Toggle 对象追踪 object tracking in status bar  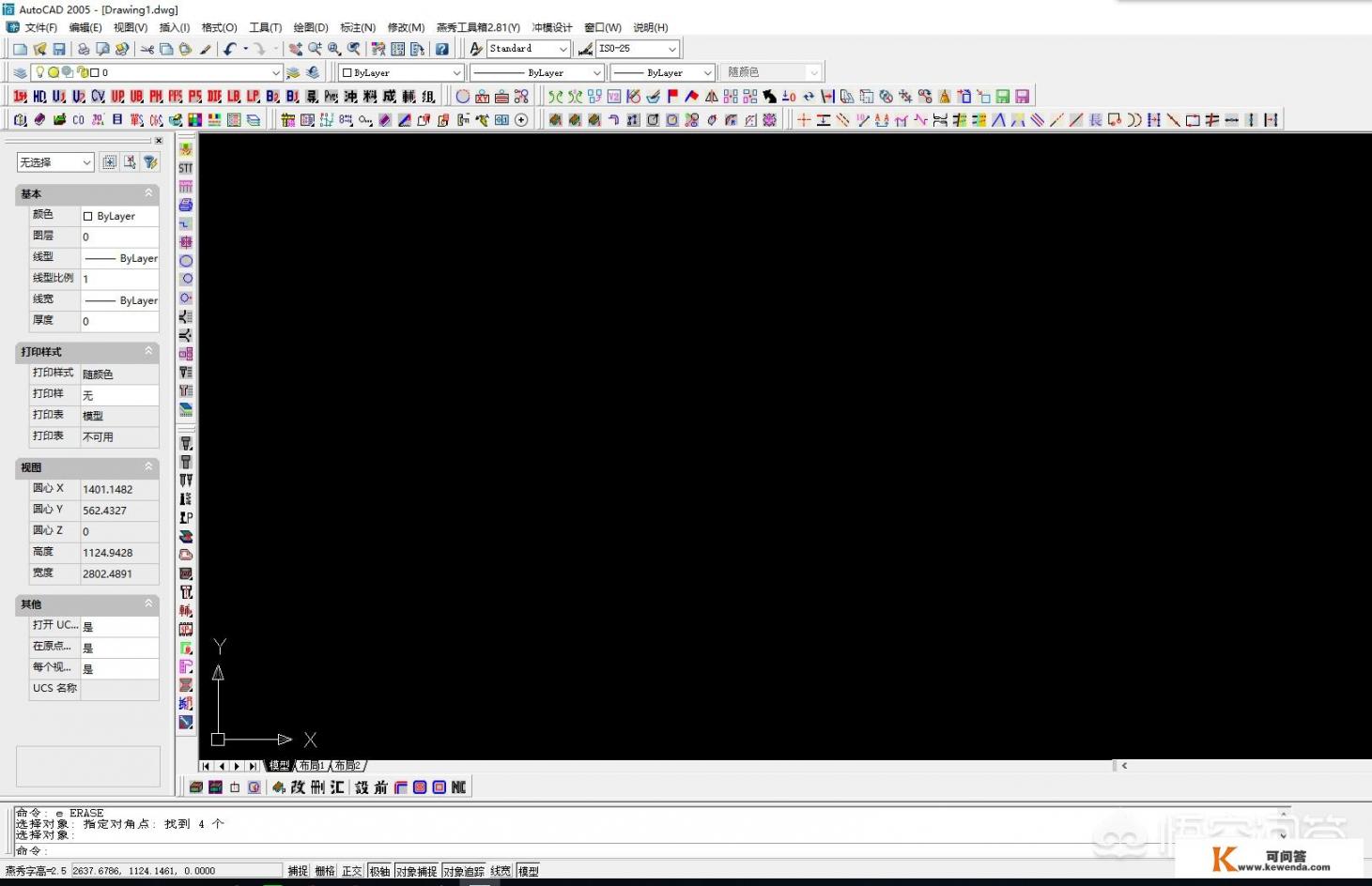coord(464,871)
